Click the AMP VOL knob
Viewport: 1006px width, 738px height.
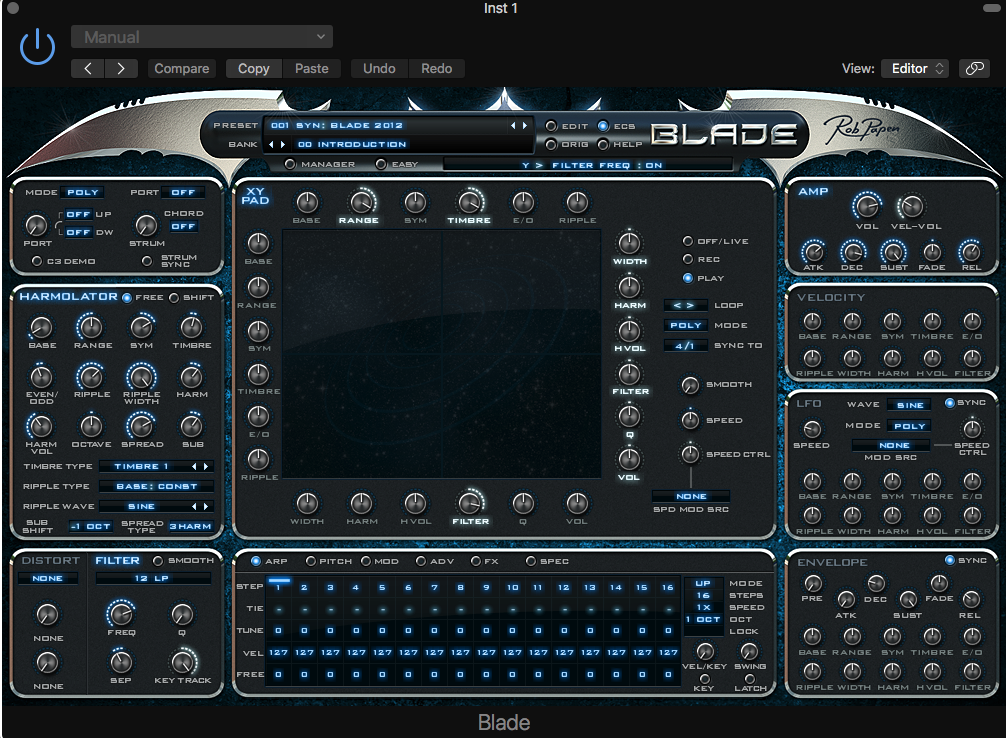866,207
